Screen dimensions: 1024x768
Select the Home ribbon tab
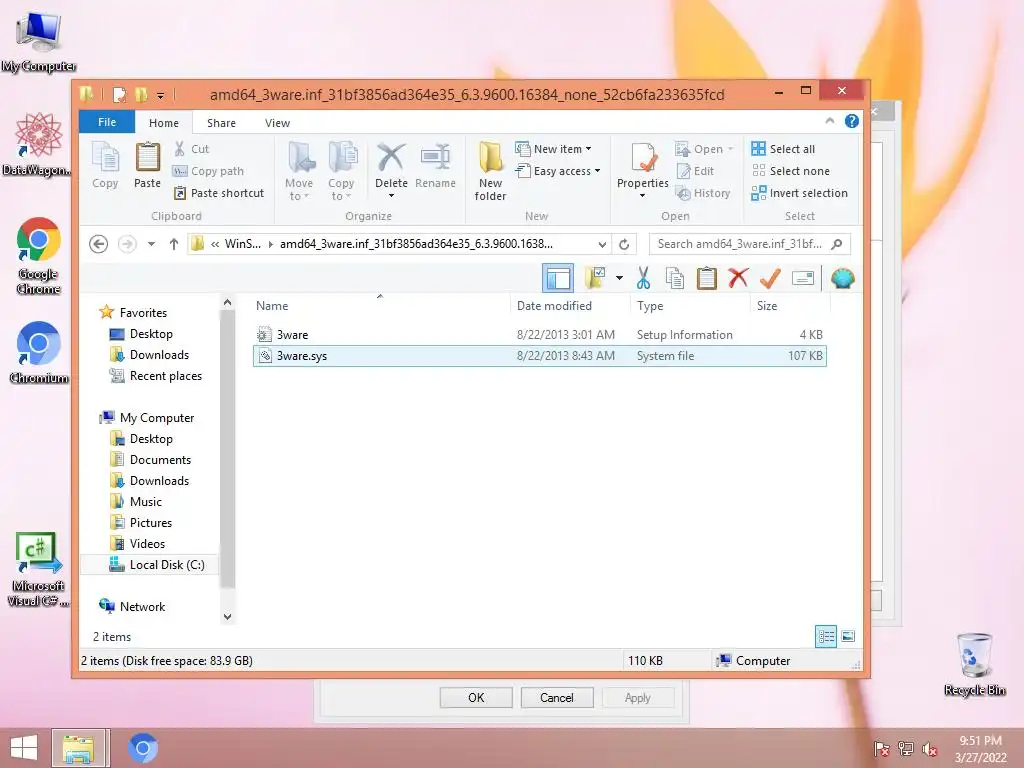tap(164, 123)
